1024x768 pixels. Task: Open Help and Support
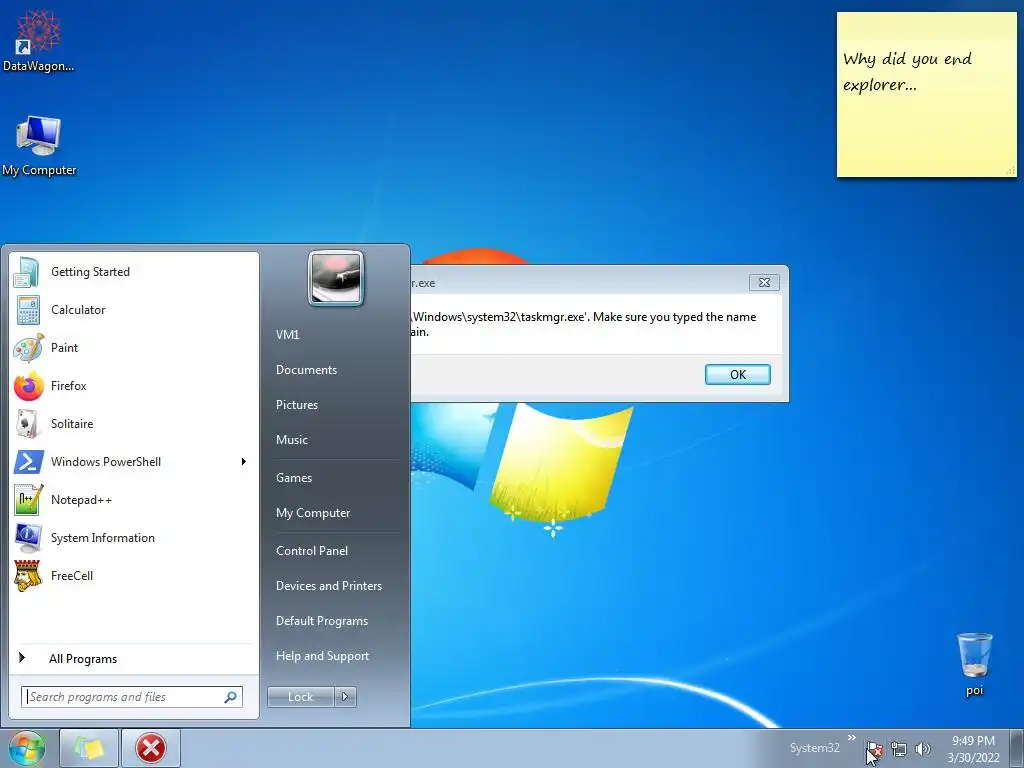322,656
